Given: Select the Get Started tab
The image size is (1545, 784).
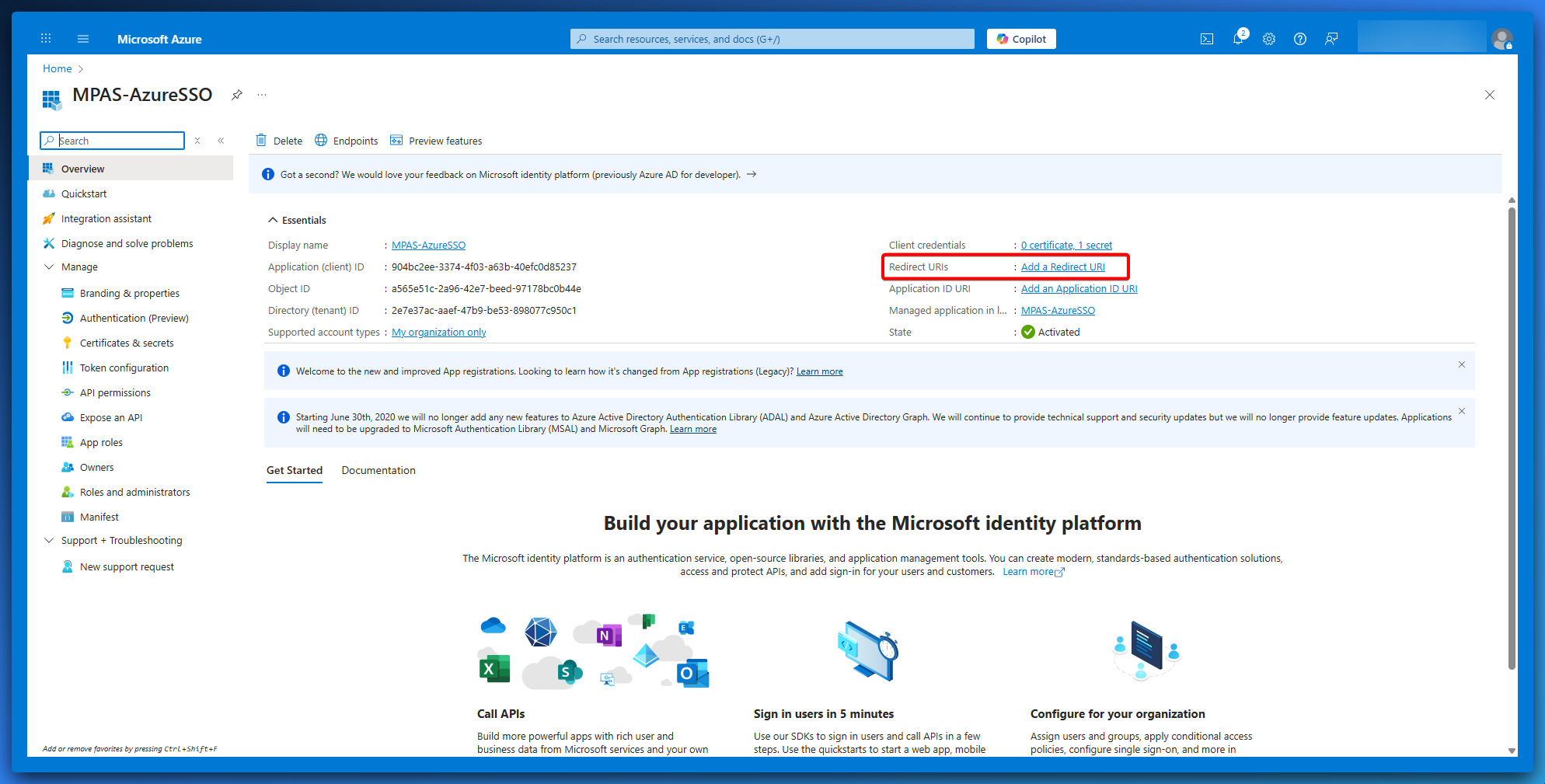Looking at the screenshot, I should click(295, 470).
